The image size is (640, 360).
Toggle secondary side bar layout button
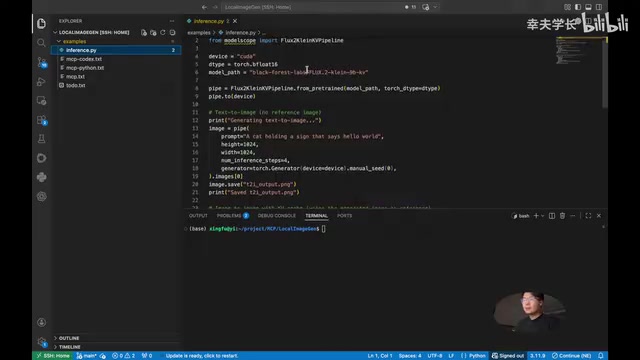pyautogui.click(x=599, y=7)
